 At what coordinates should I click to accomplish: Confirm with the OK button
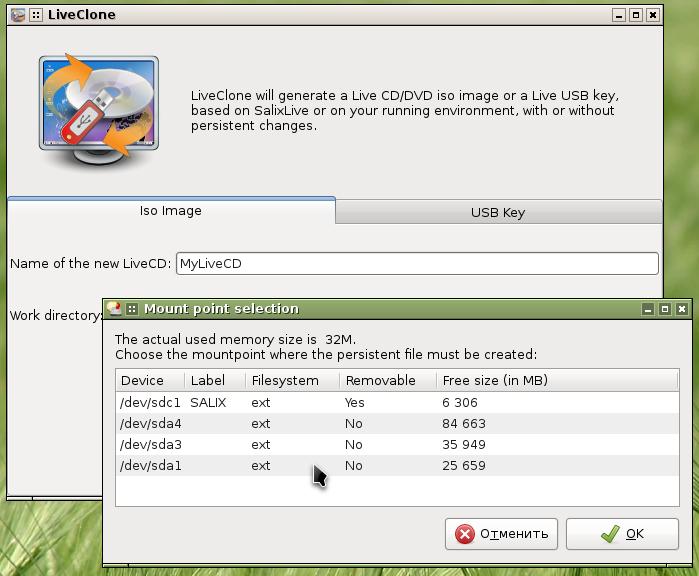(x=622, y=534)
